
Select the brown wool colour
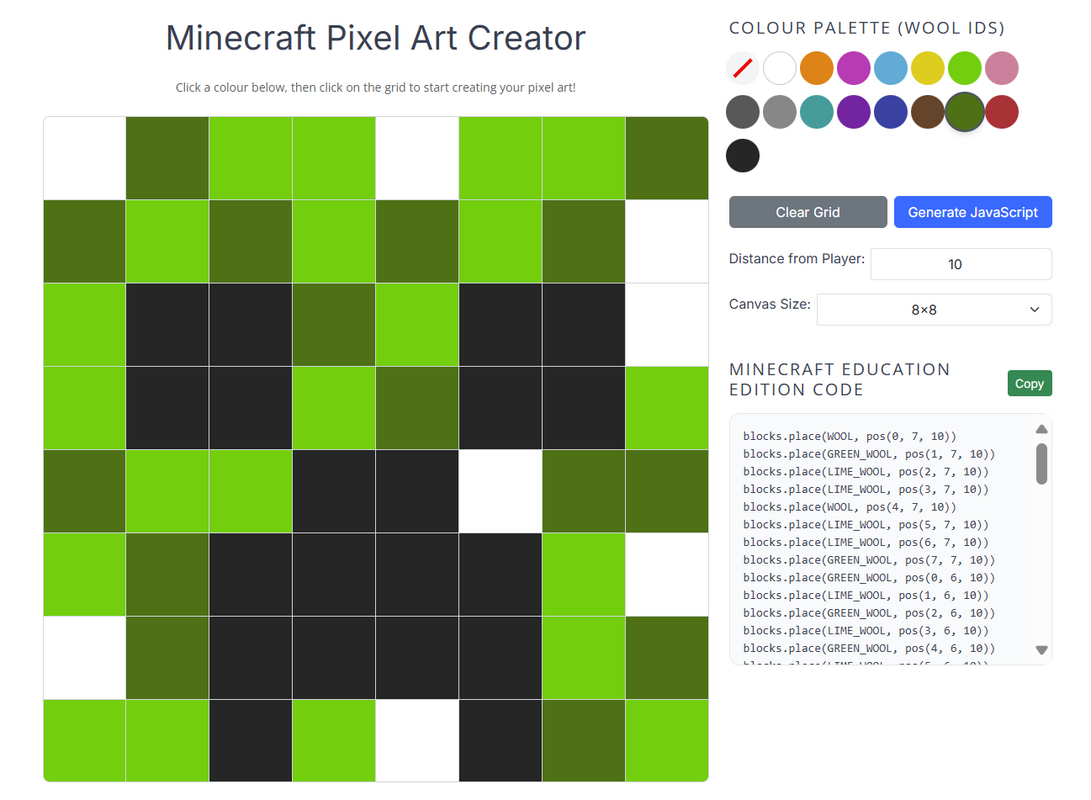point(928,112)
